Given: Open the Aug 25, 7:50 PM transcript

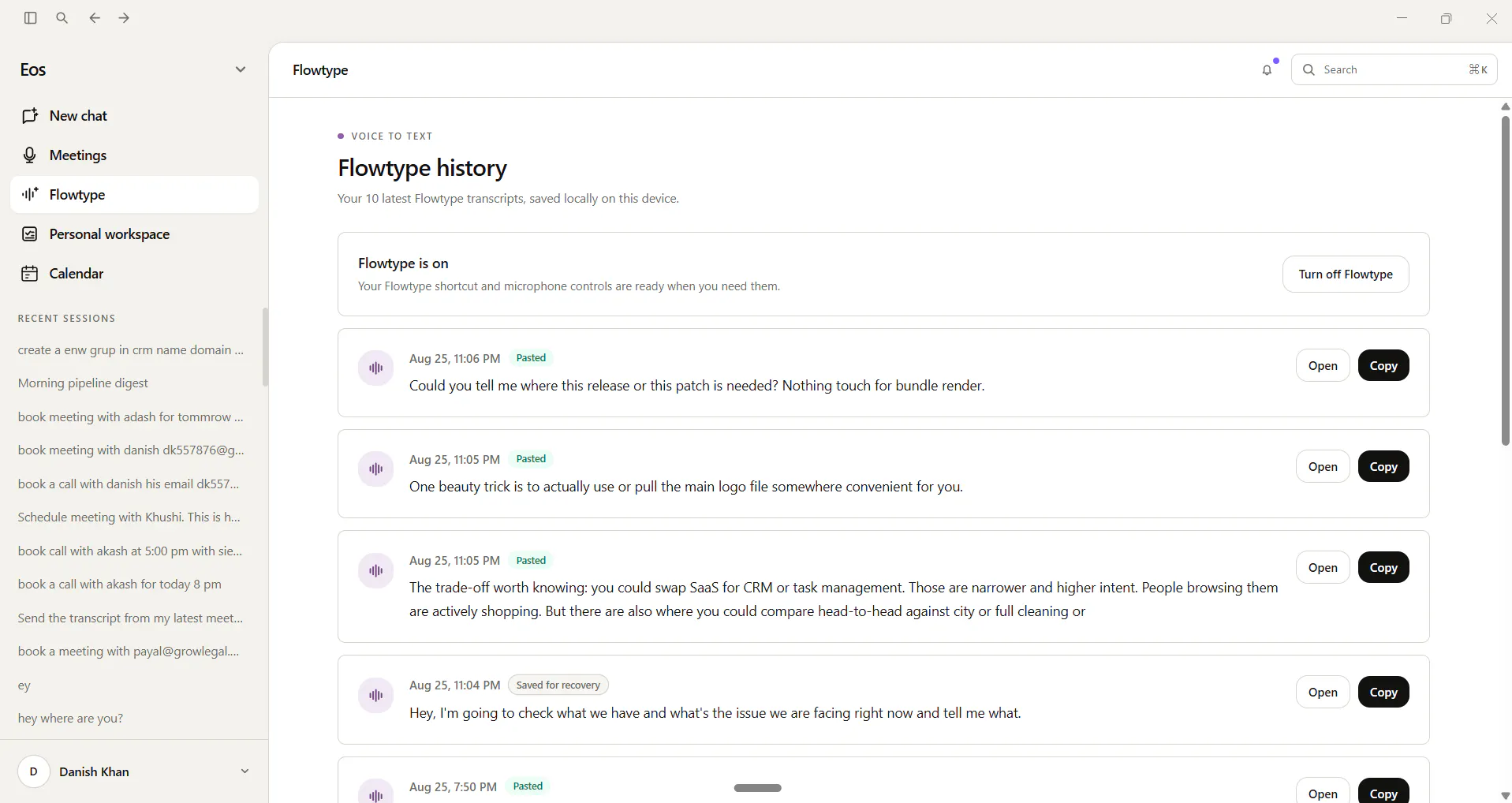Looking at the screenshot, I should [1323, 791].
